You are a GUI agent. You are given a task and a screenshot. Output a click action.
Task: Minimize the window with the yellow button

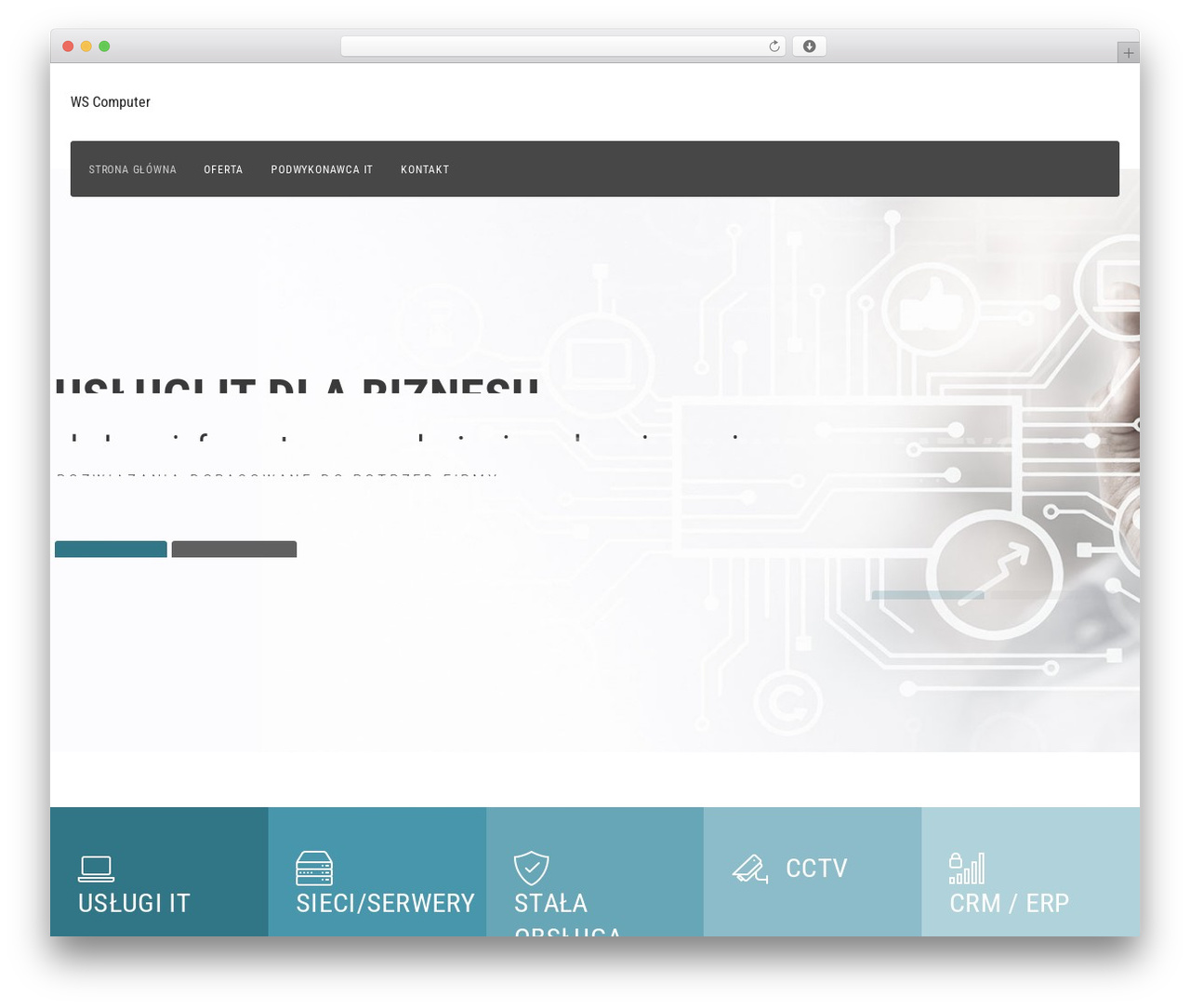86,46
